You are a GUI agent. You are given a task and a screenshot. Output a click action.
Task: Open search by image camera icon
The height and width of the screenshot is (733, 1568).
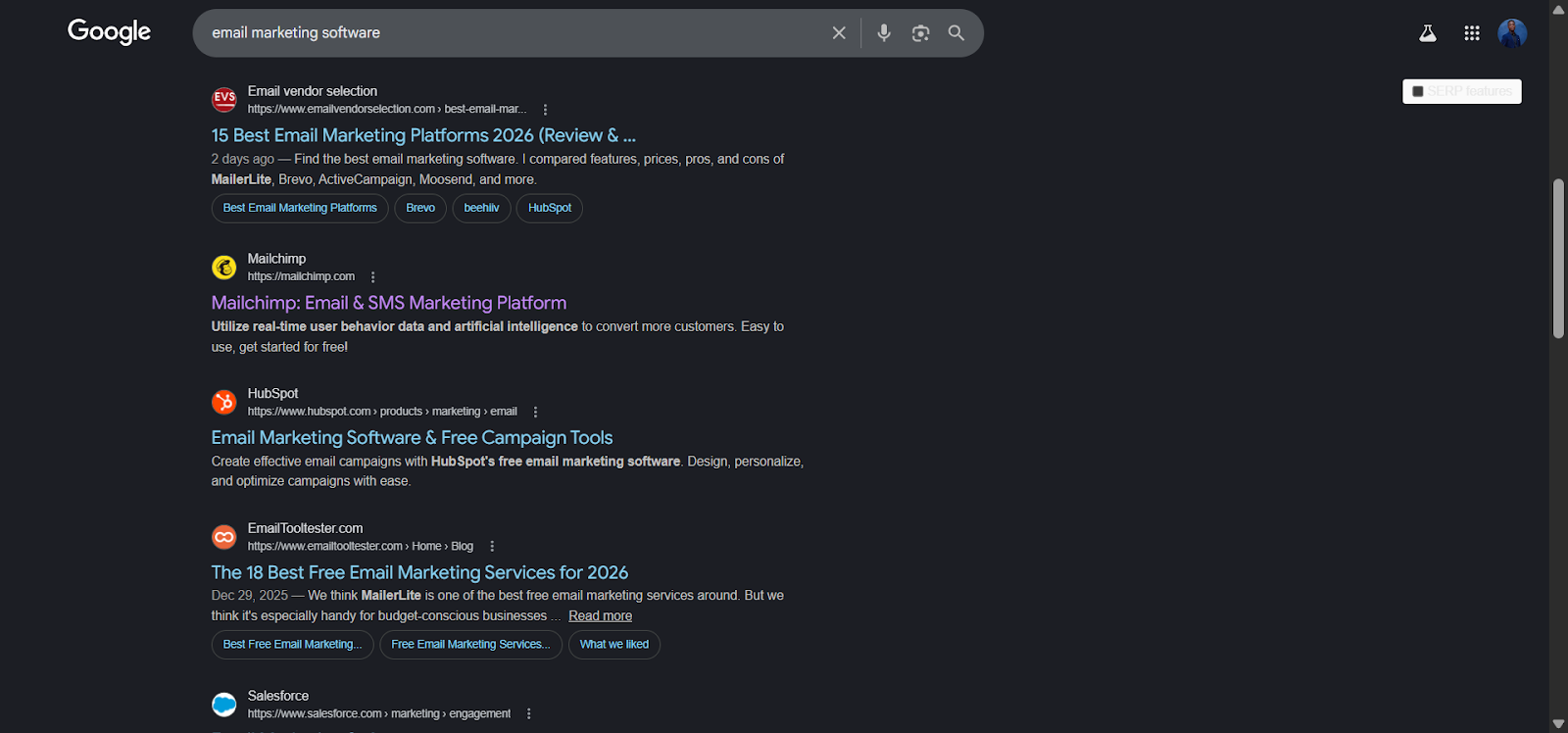920,33
